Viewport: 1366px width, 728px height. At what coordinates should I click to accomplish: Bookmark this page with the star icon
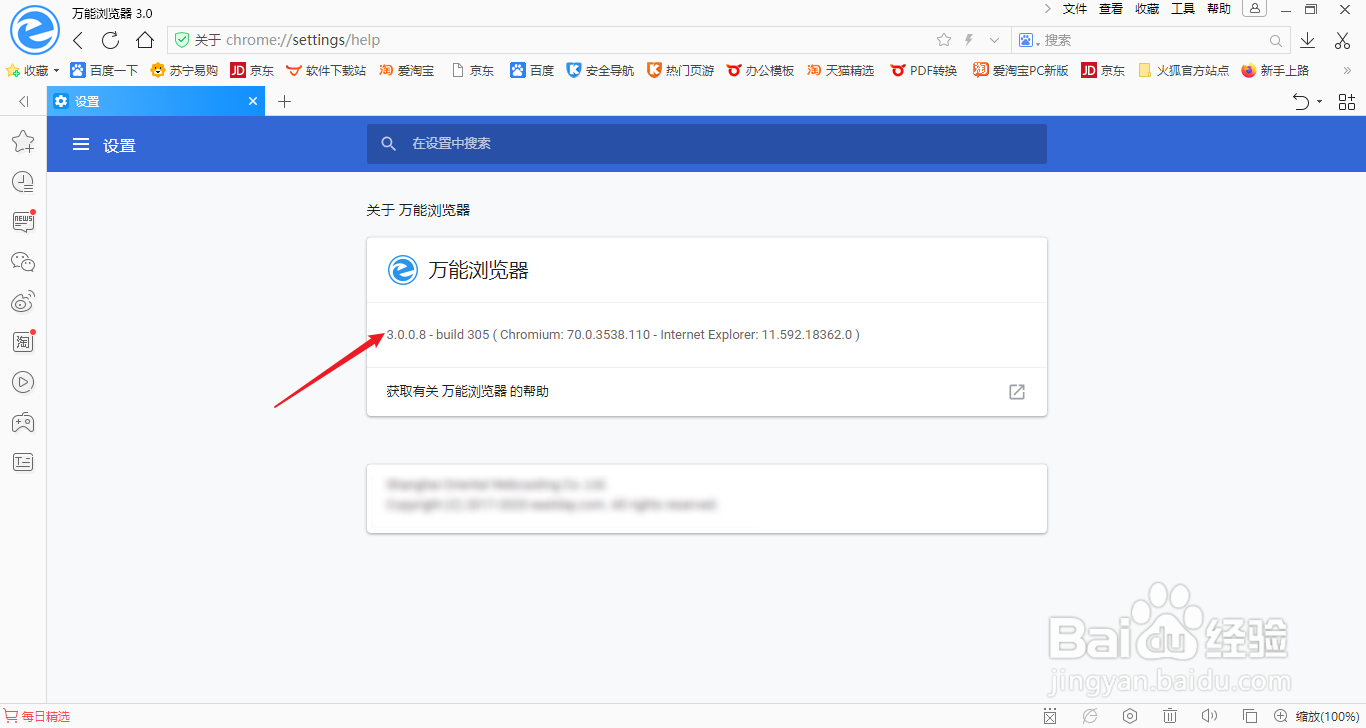(x=944, y=40)
